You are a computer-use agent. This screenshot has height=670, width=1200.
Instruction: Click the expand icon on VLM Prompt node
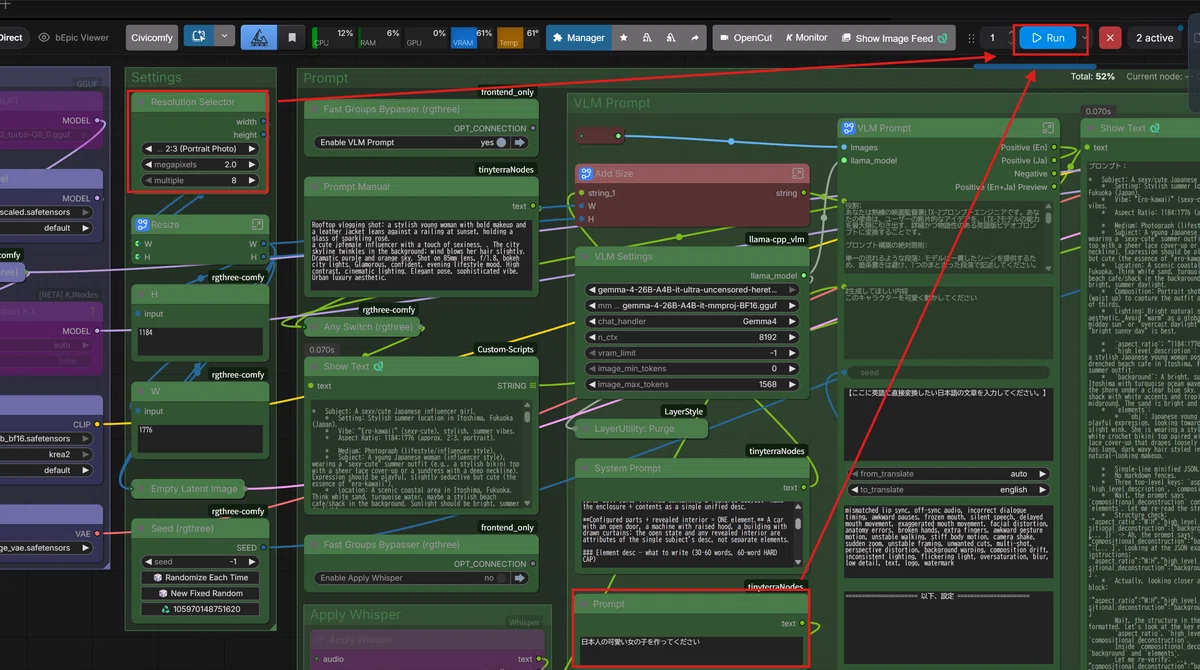pos(1048,128)
